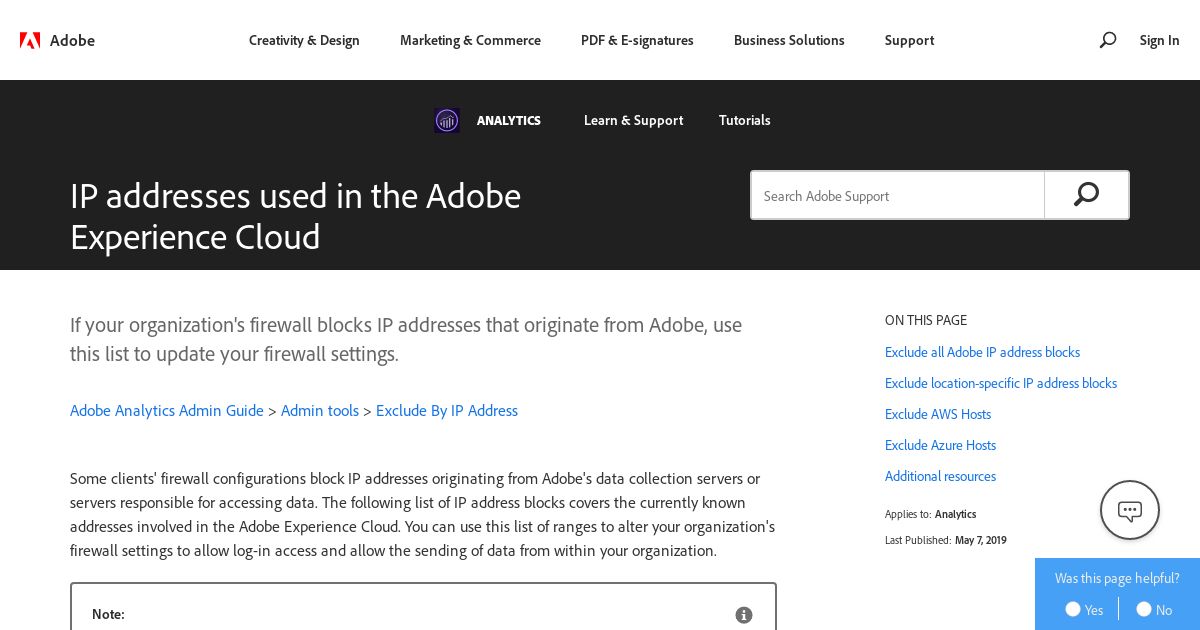Click the Note: label
The width and height of the screenshot is (1200, 630).
(x=108, y=614)
